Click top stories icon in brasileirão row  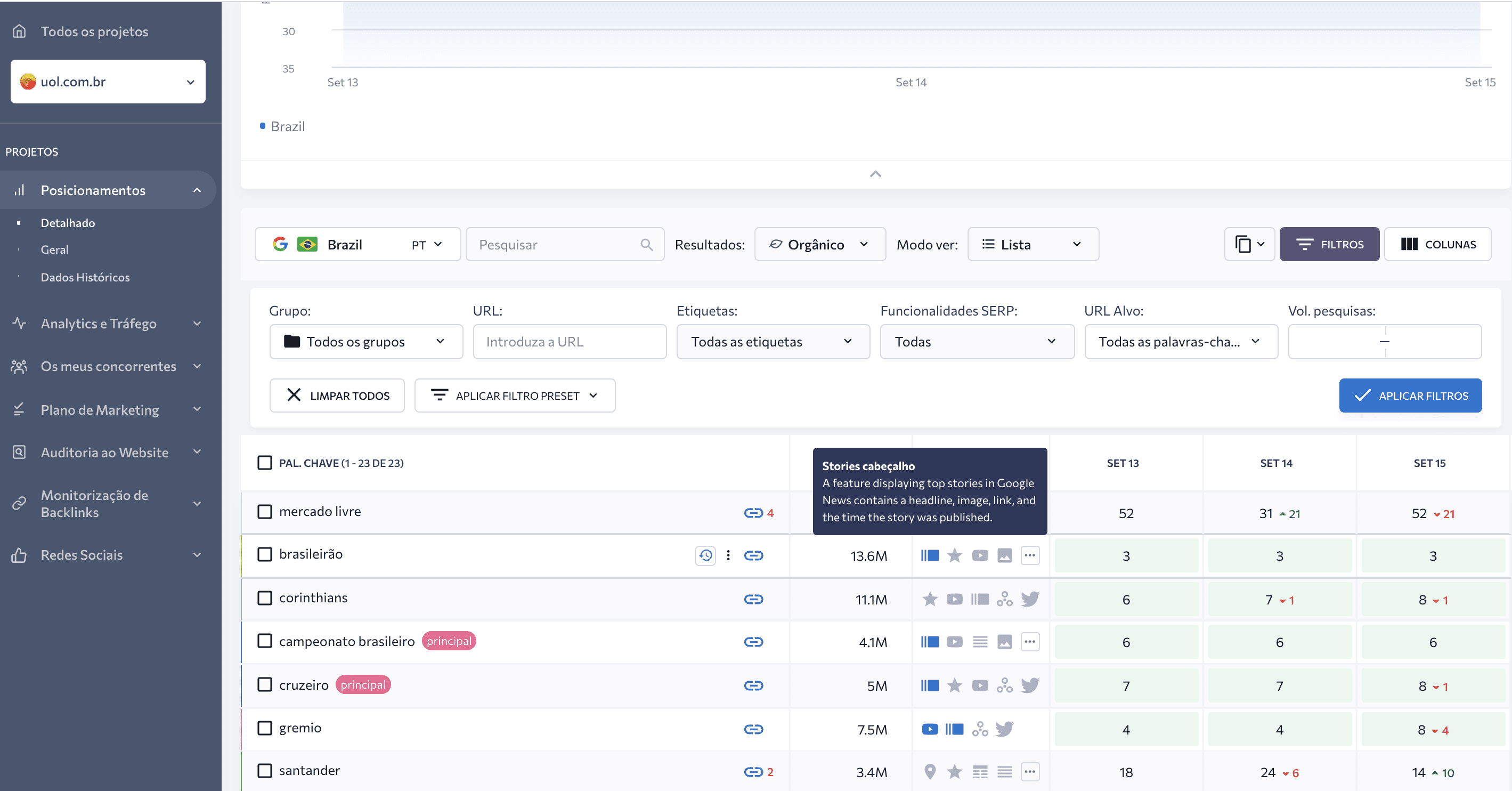930,555
